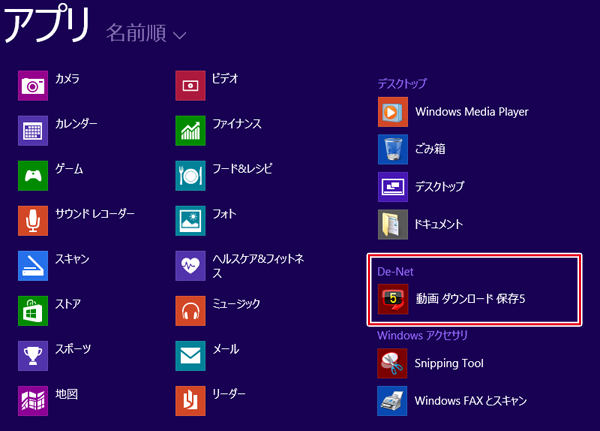Click the ミュージック app name text
Viewport: 600px width, 431px height.
click(x=236, y=304)
